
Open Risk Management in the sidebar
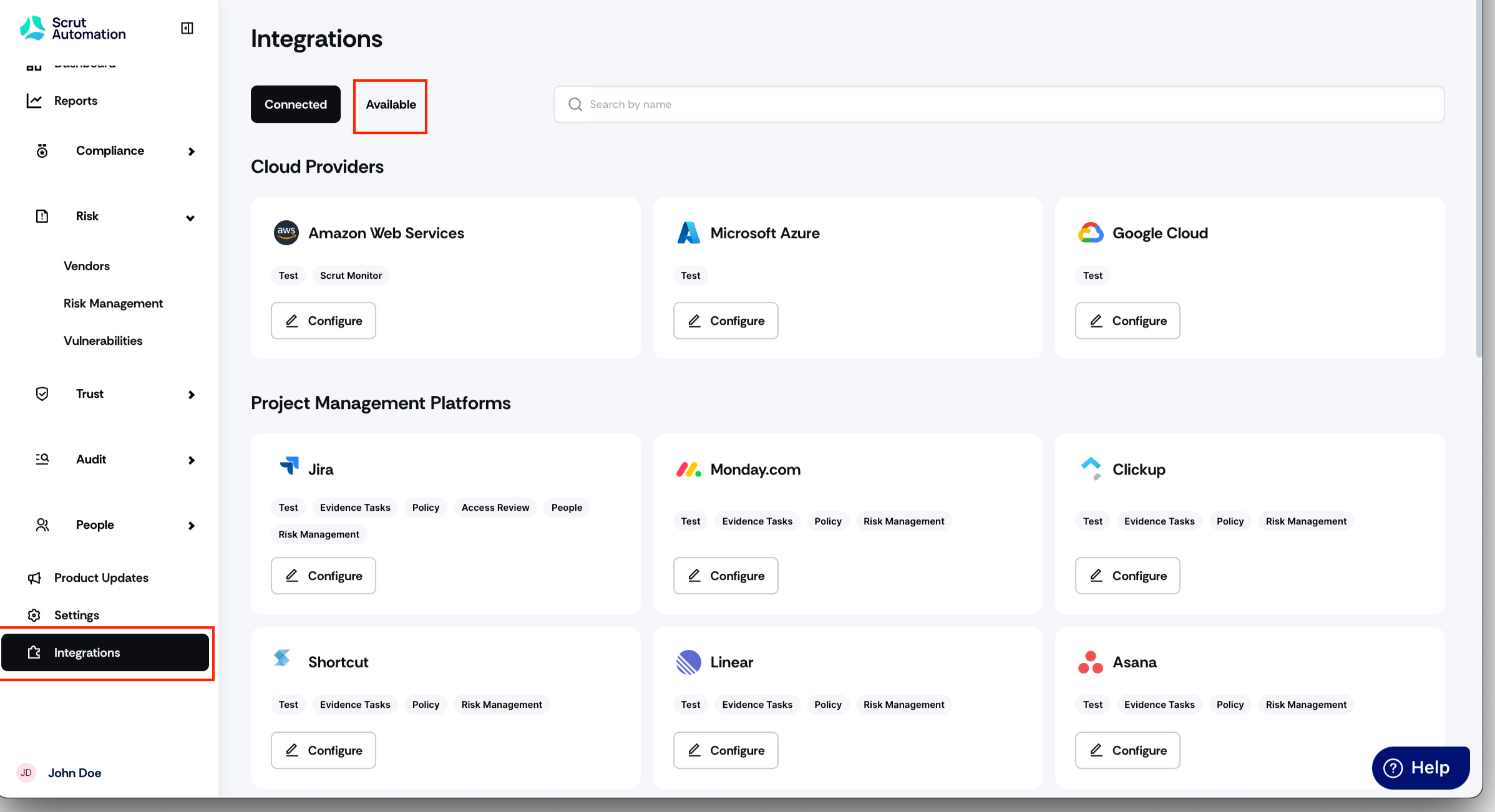point(113,303)
